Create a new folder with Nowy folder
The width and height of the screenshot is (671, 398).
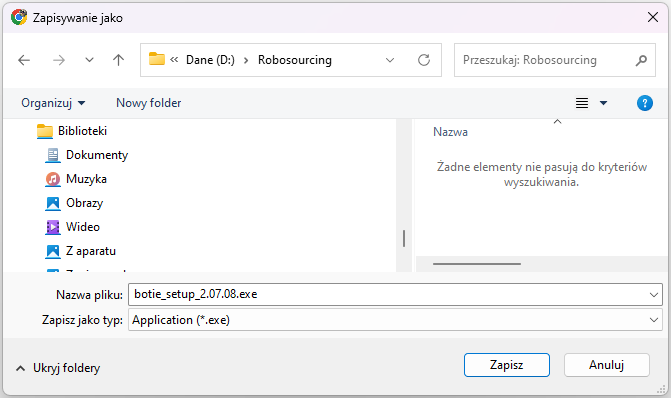(148, 103)
